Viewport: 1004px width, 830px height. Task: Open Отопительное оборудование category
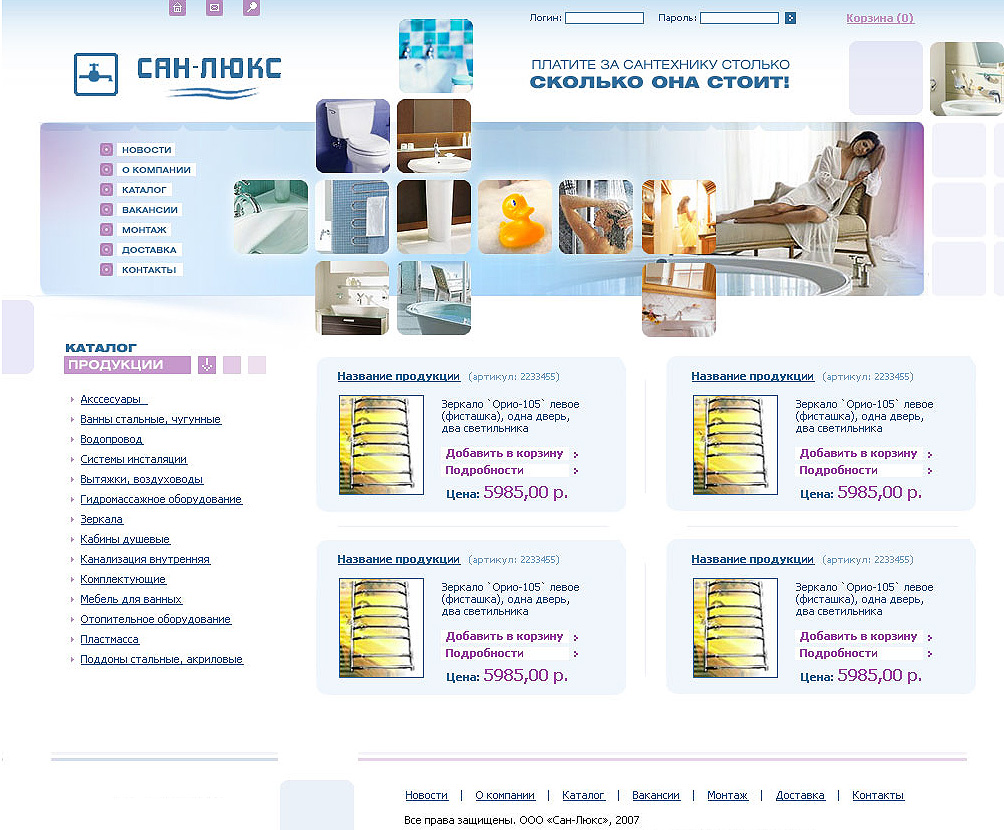[x=156, y=619]
